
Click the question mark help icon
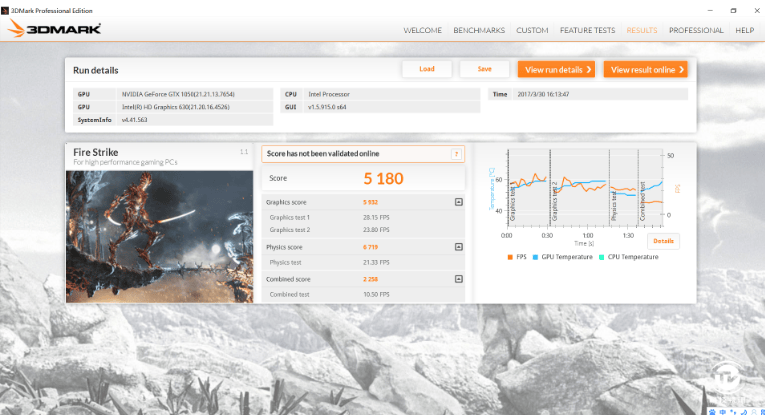(x=456, y=154)
